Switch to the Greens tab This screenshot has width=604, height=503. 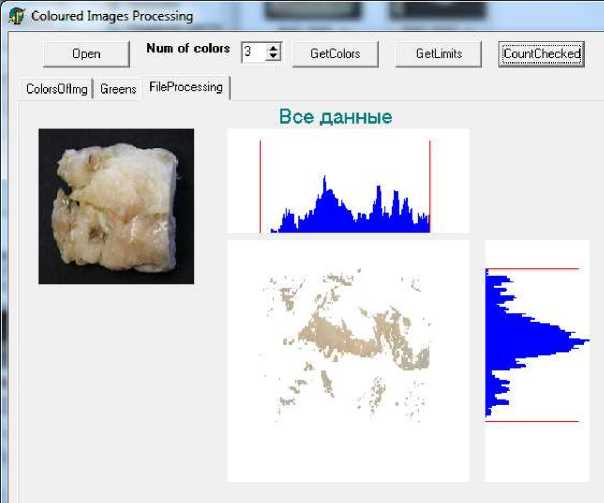[x=118, y=89]
